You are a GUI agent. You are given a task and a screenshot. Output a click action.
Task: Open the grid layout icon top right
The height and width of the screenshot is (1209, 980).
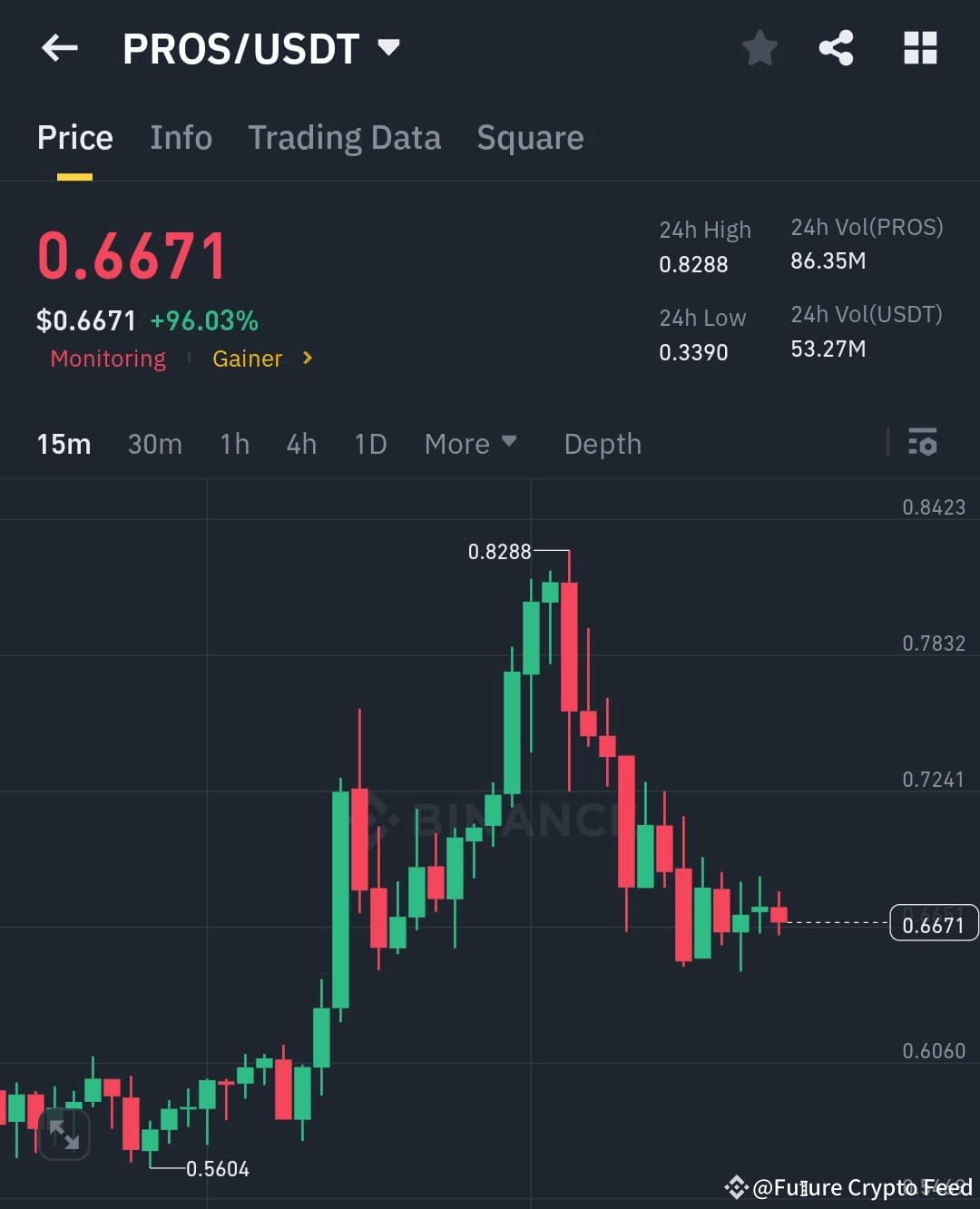point(920,48)
